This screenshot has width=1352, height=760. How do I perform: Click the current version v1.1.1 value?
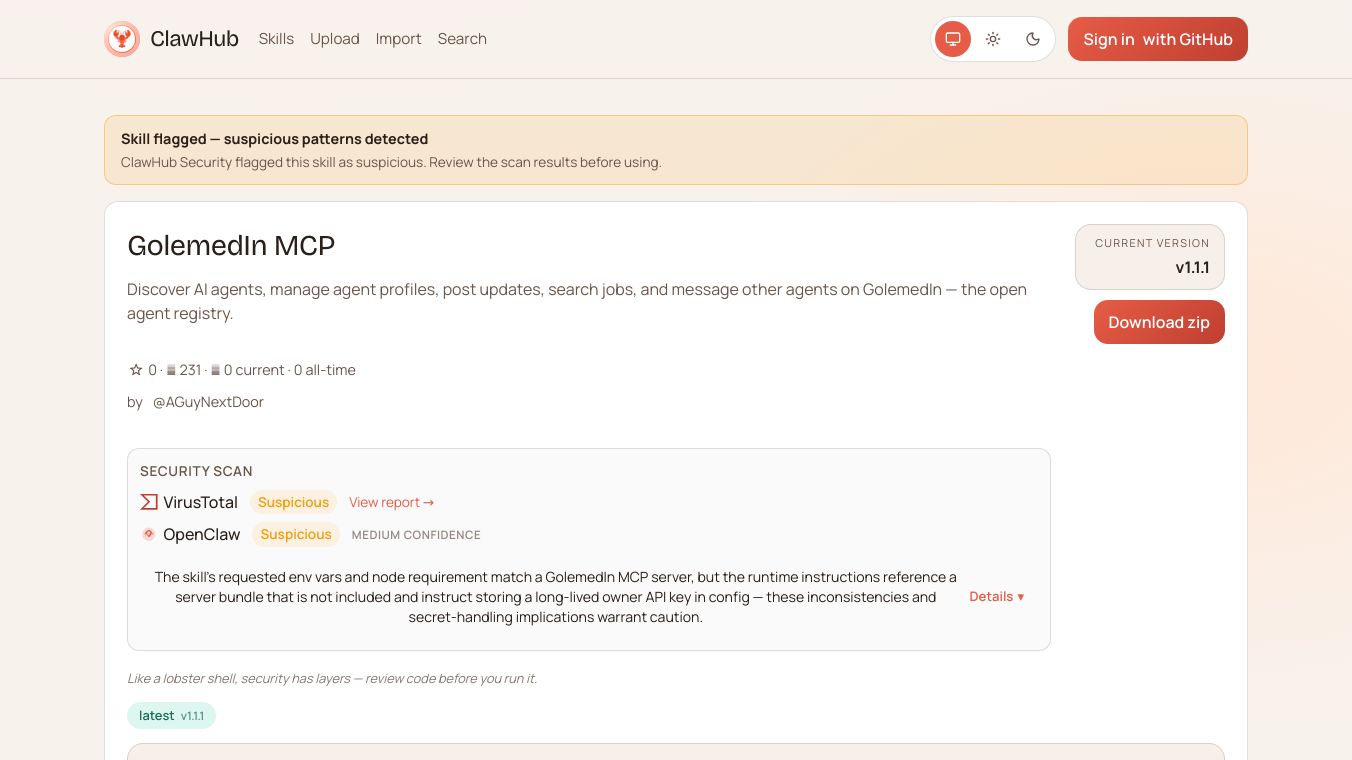click(x=1192, y=268)
